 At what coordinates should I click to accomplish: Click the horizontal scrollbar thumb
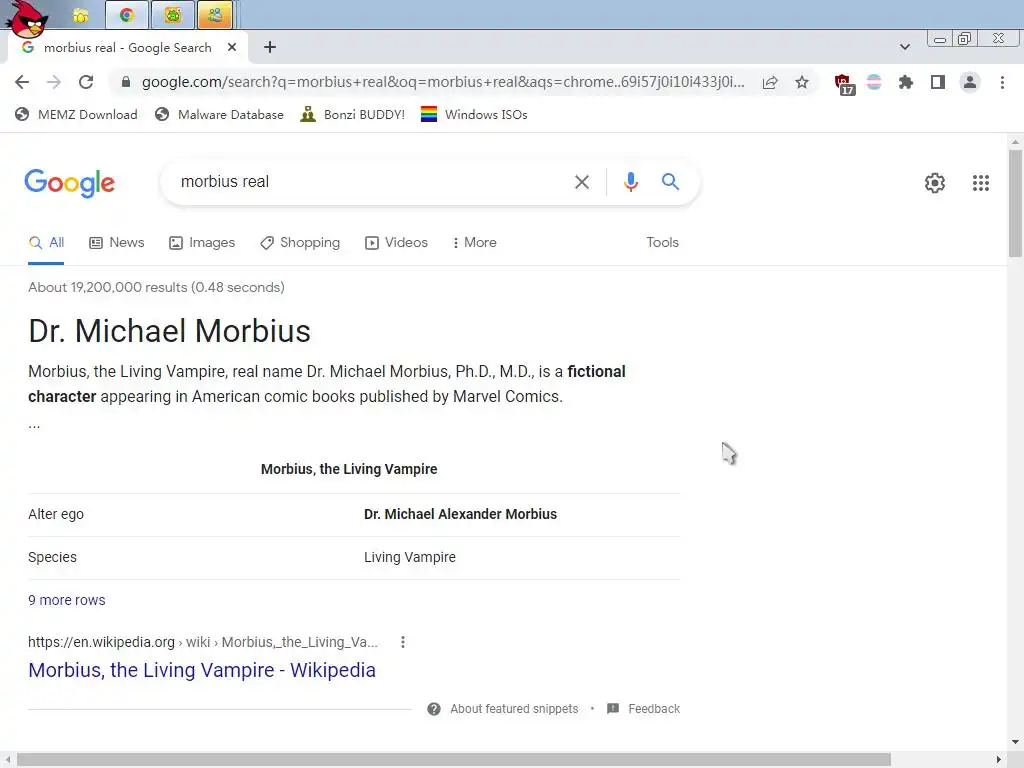(454, 760)
